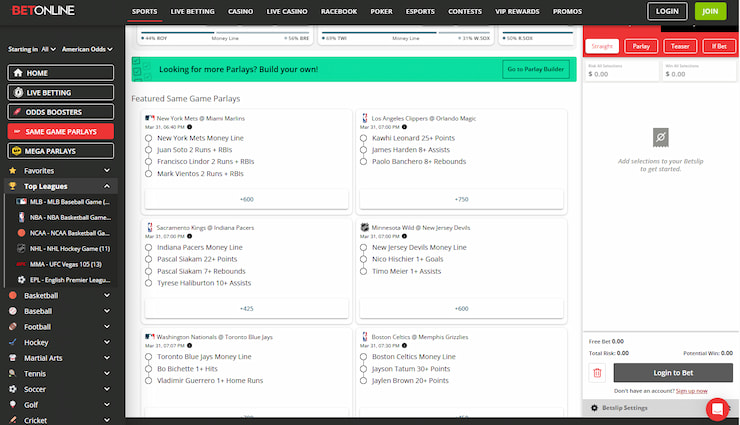740x425 pixels.
Task: Click the Mega Parlays icon
Action: [x=17, y=151]
